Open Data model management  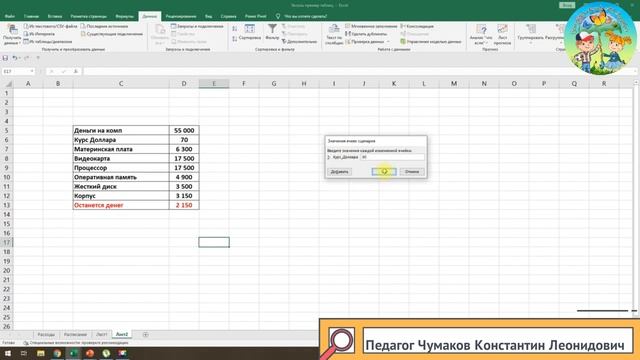tap(431, 42)
